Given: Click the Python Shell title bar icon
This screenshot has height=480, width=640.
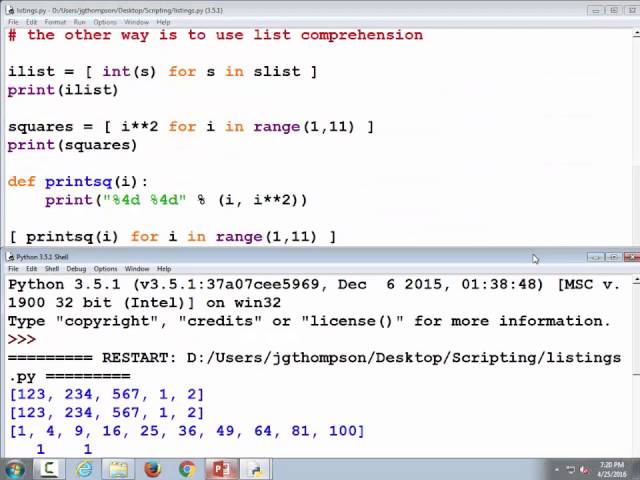Looking at the screenshot, I should click(10, 257).
